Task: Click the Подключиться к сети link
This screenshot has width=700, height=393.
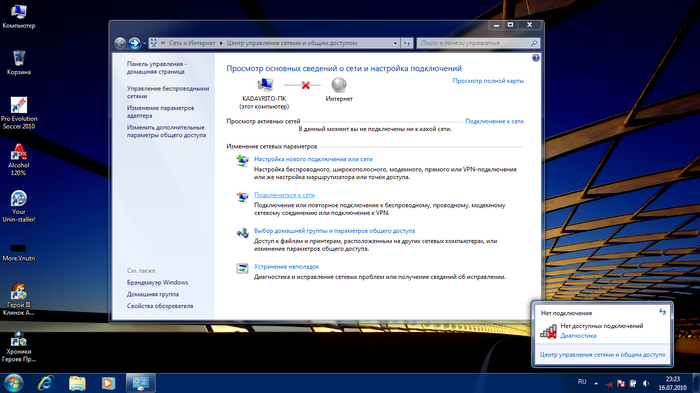Action: (x=284, y=195)
